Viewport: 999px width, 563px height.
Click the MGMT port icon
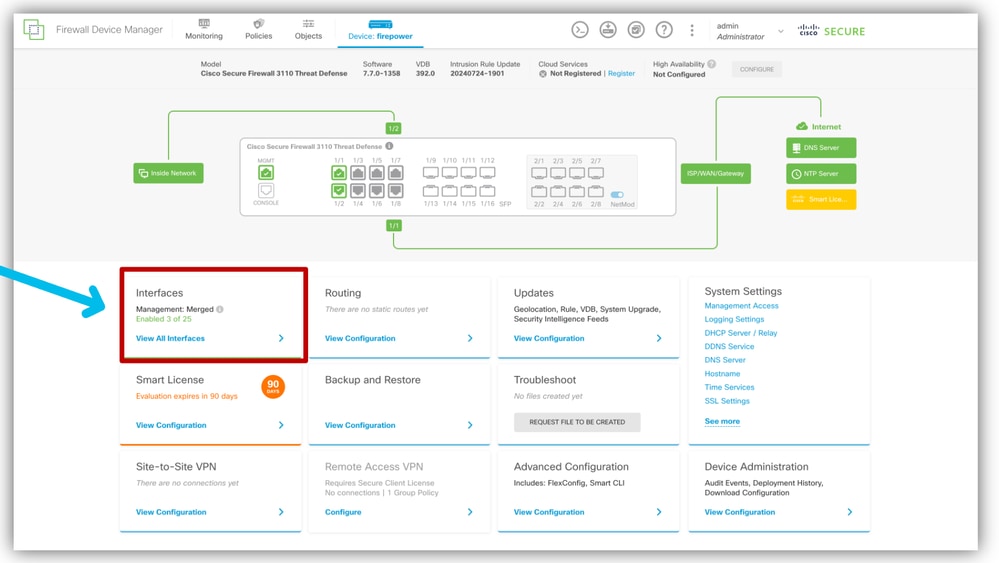[x=266, y=173]
